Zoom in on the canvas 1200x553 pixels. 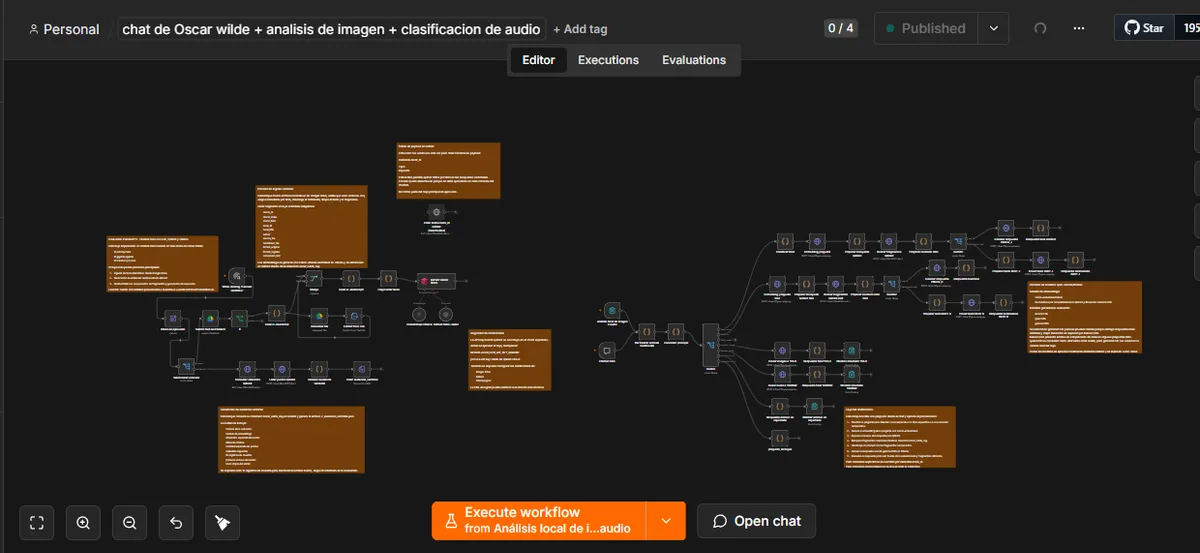pos(83,521)
